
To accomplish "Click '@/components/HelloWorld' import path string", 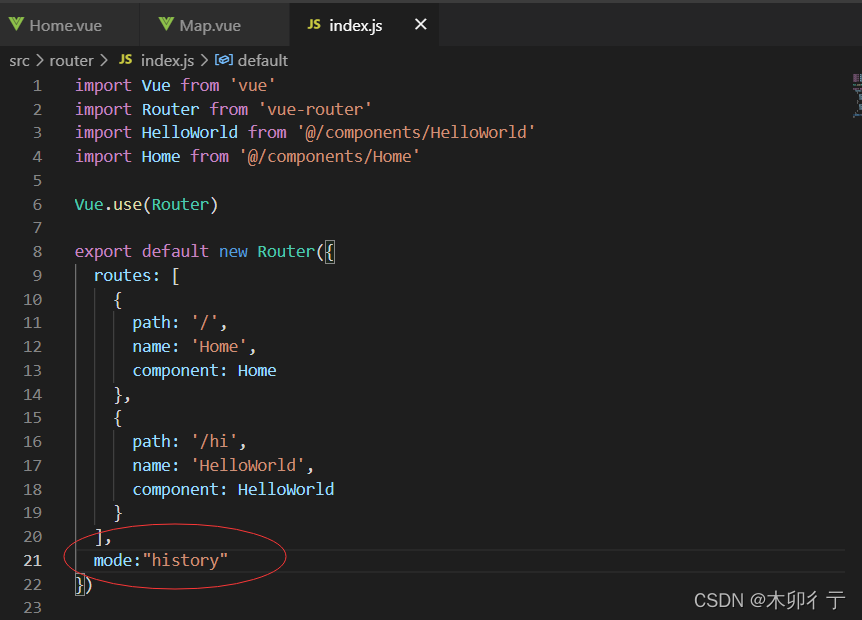I will point(416,132).
